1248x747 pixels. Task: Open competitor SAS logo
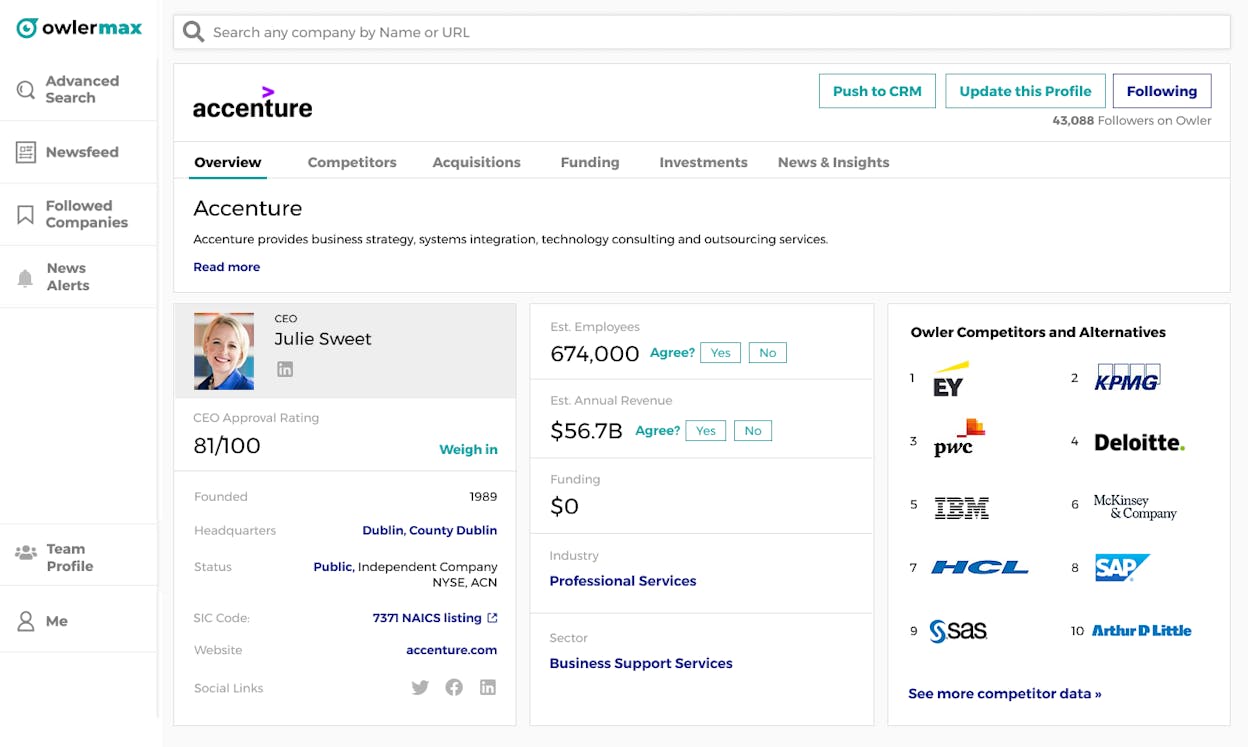[x=958, y=631]
